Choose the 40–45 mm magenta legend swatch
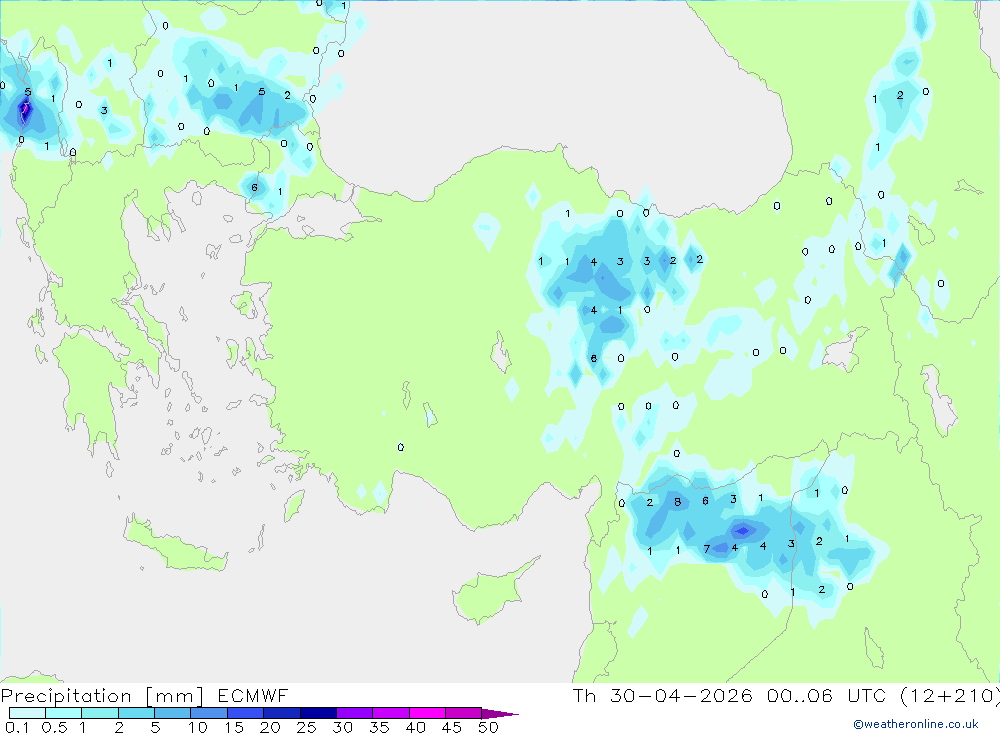 point(427,713)
